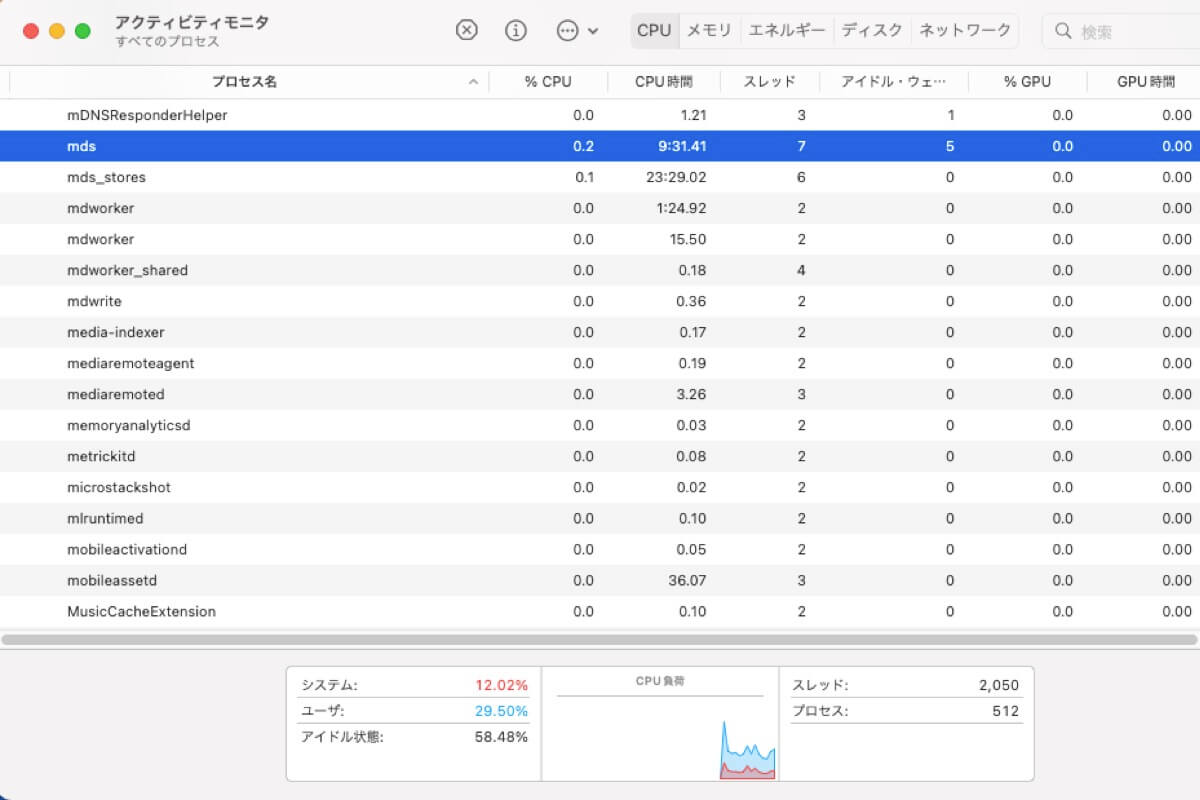Open the chevron dropdown beside the ellipsis icon
The width and height of the screenshot is (1200, 800).
[591, 31]
